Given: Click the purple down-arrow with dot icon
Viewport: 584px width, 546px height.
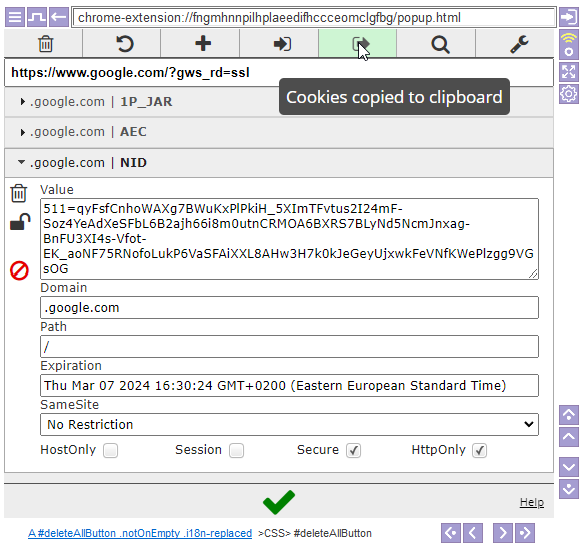Looking at the screenshot, I should [x=569, y=489].
